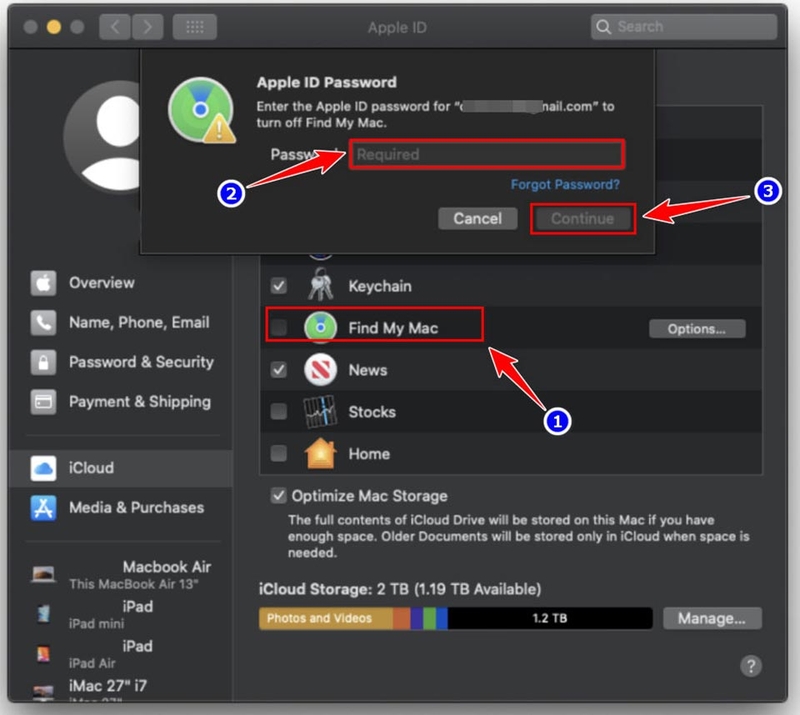Select the Macbook Air device entry
This screenshot has width=800, height=715.
click(121, 575)
